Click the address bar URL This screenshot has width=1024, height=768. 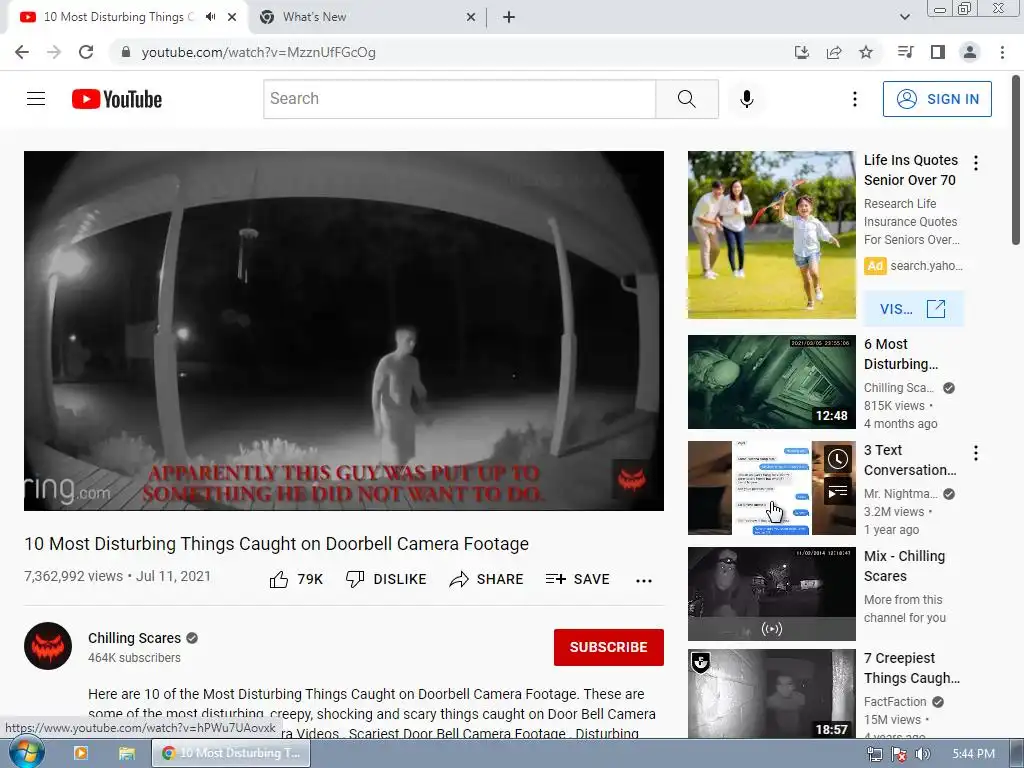258,52
